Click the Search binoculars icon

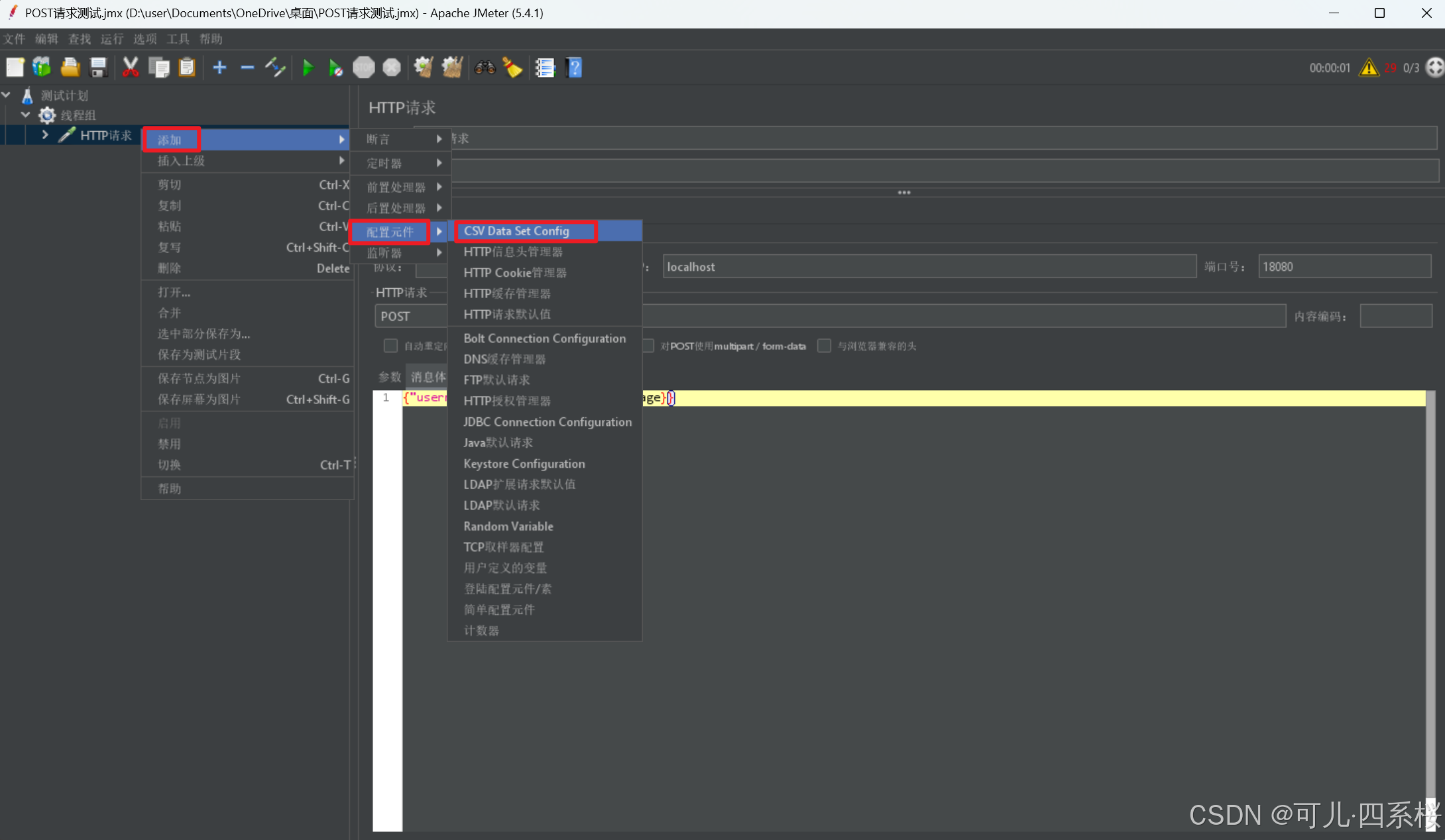point(485,68)
